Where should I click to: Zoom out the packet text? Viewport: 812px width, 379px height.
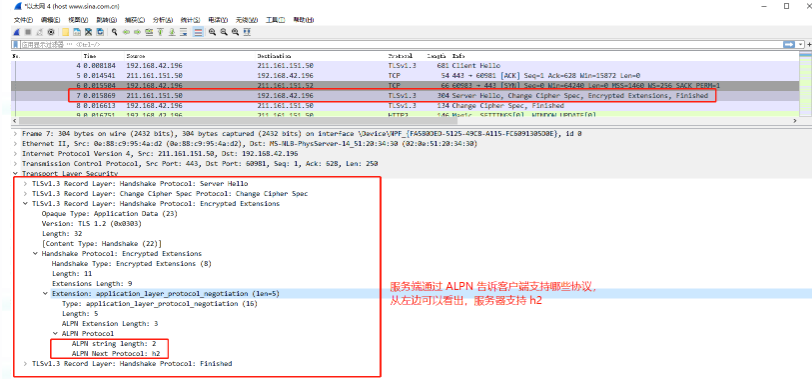pyautogui.click(x=224, y=32)
